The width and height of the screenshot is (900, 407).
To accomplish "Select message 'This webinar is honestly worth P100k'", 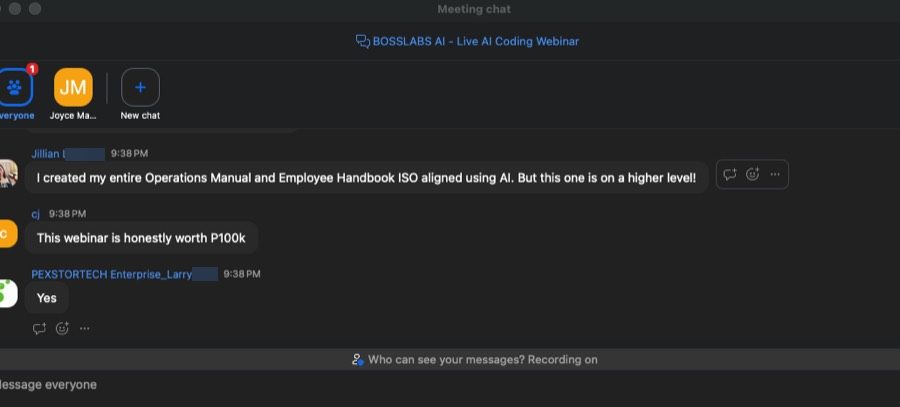I will pos(141,238).
